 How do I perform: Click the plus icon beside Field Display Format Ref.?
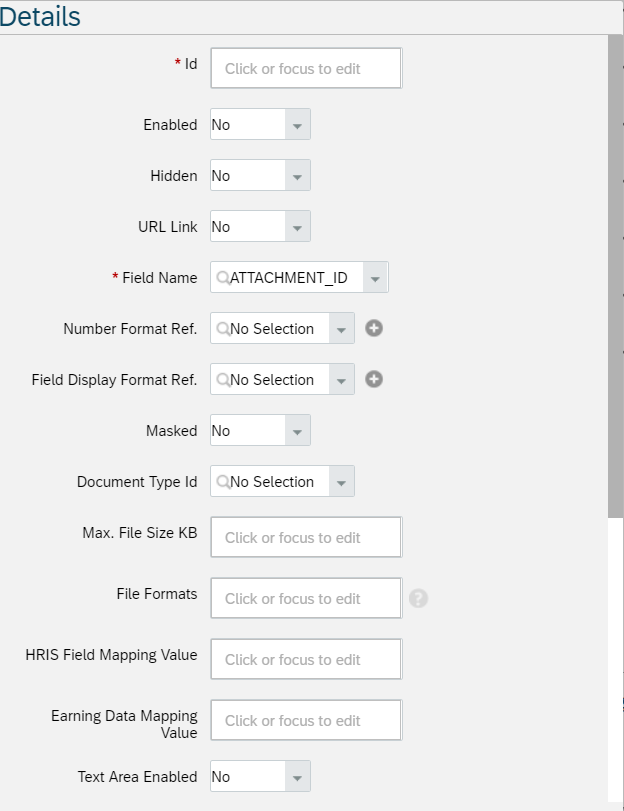coord(374,379)
